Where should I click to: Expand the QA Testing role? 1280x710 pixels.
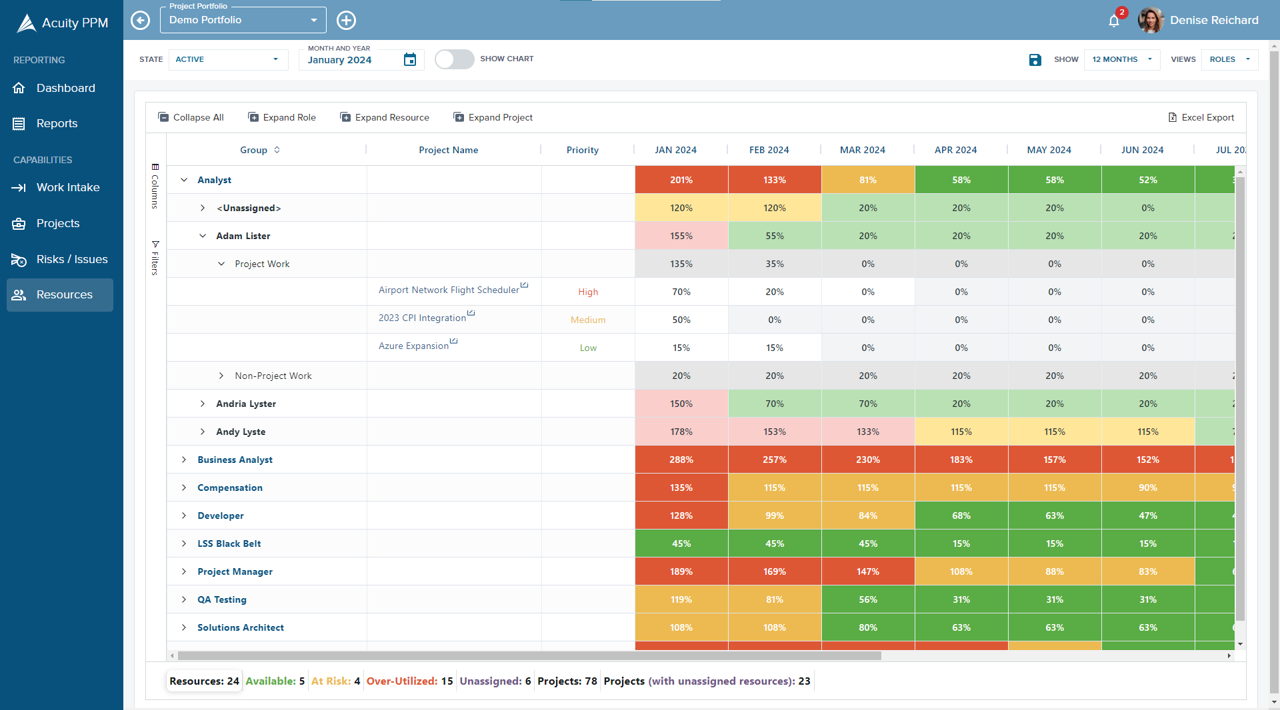[x=184, y=600]
